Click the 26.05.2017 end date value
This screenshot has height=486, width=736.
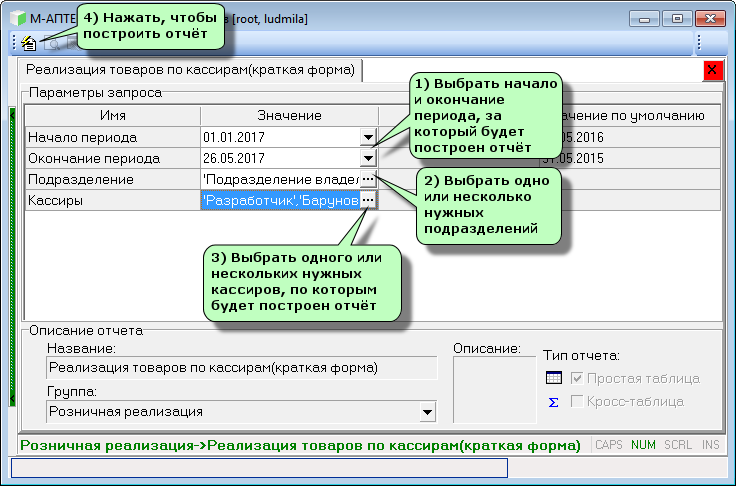[281, 158]
